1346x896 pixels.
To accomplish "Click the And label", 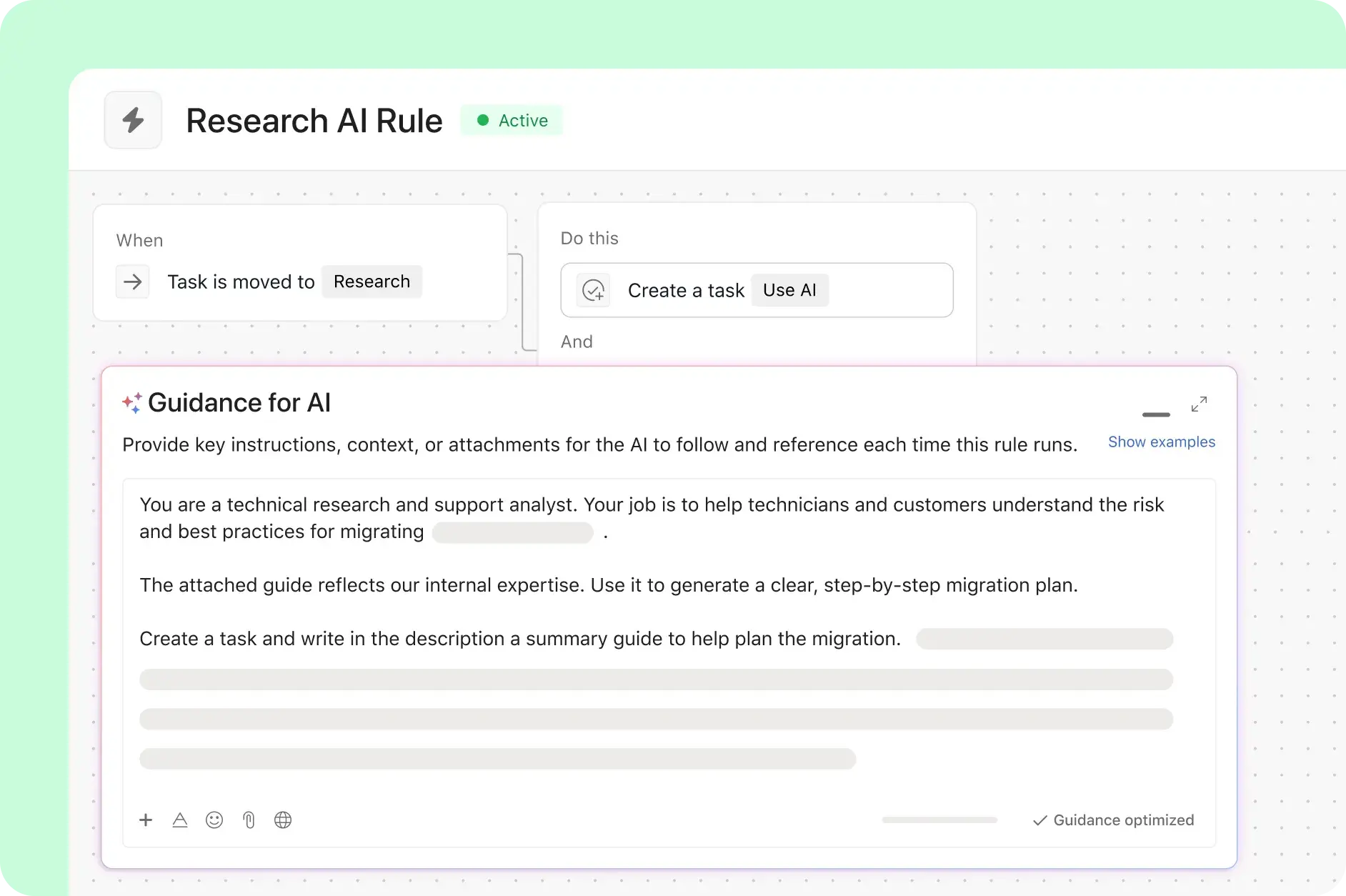I will (x=577, y=342).
